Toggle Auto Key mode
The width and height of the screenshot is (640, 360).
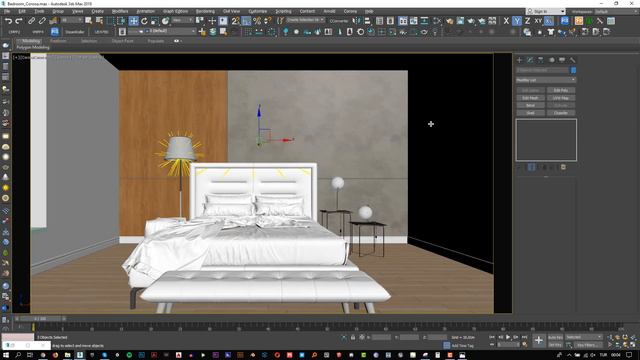click(555, 337)
